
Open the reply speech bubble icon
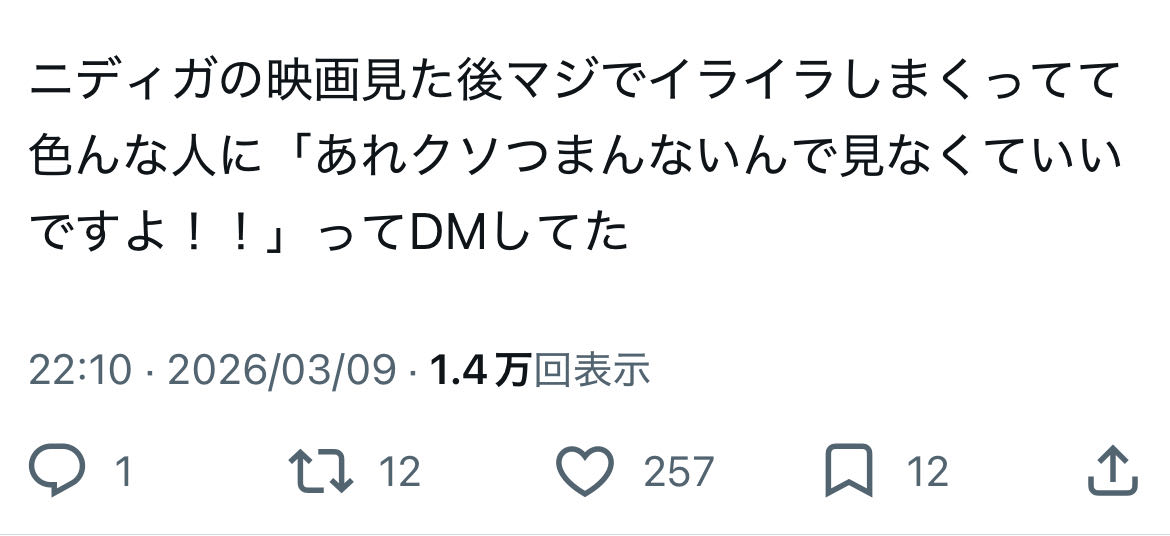57,470
